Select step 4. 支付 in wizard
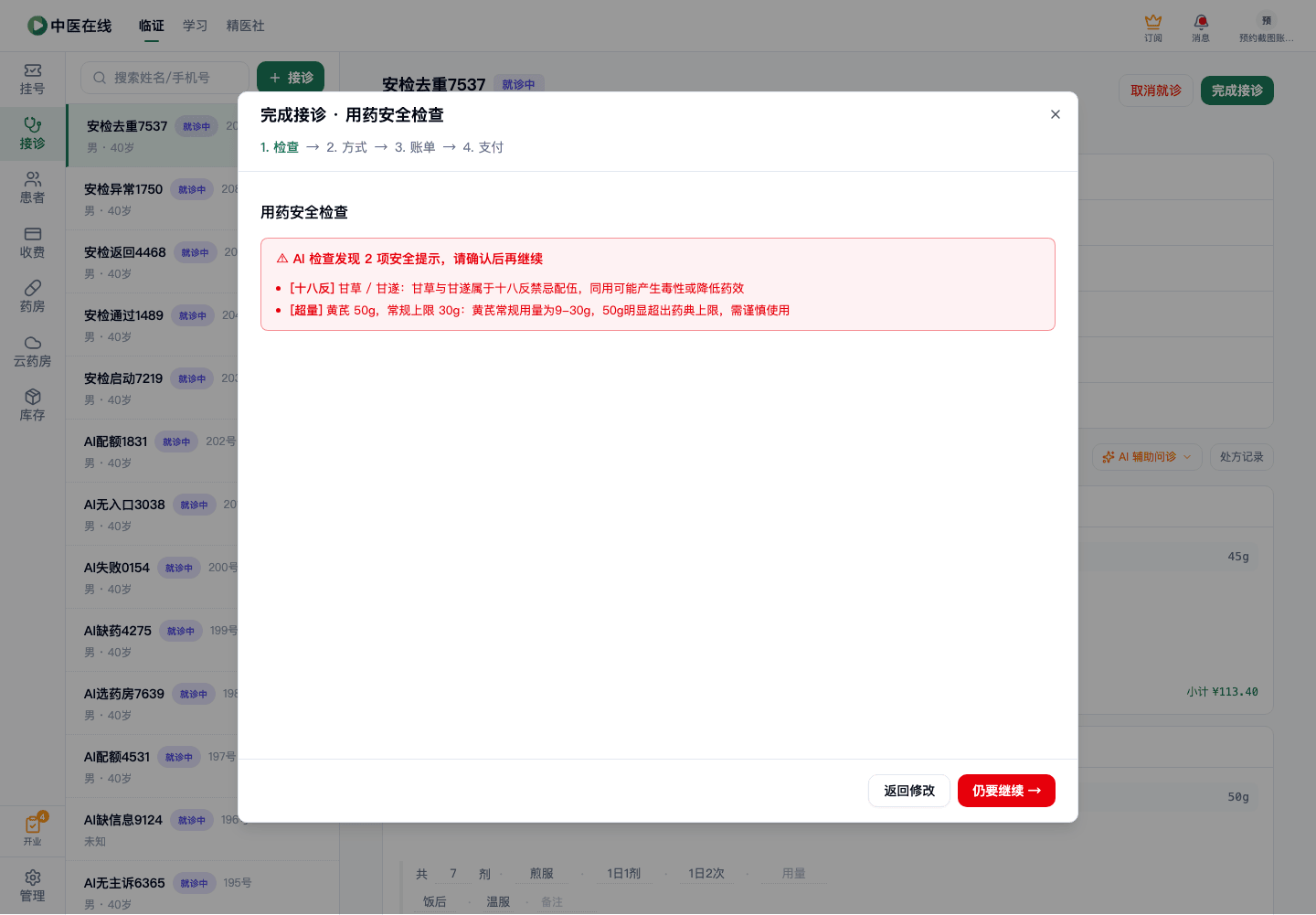The image size is (1316, 915). point(483,147)
